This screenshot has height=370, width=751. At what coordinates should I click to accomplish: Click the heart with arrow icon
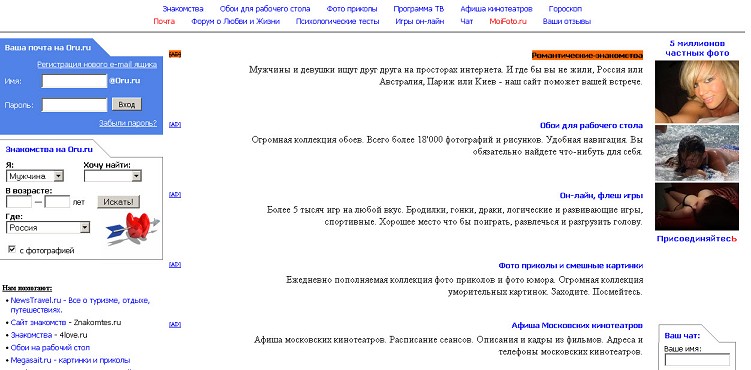pos(133,229)
